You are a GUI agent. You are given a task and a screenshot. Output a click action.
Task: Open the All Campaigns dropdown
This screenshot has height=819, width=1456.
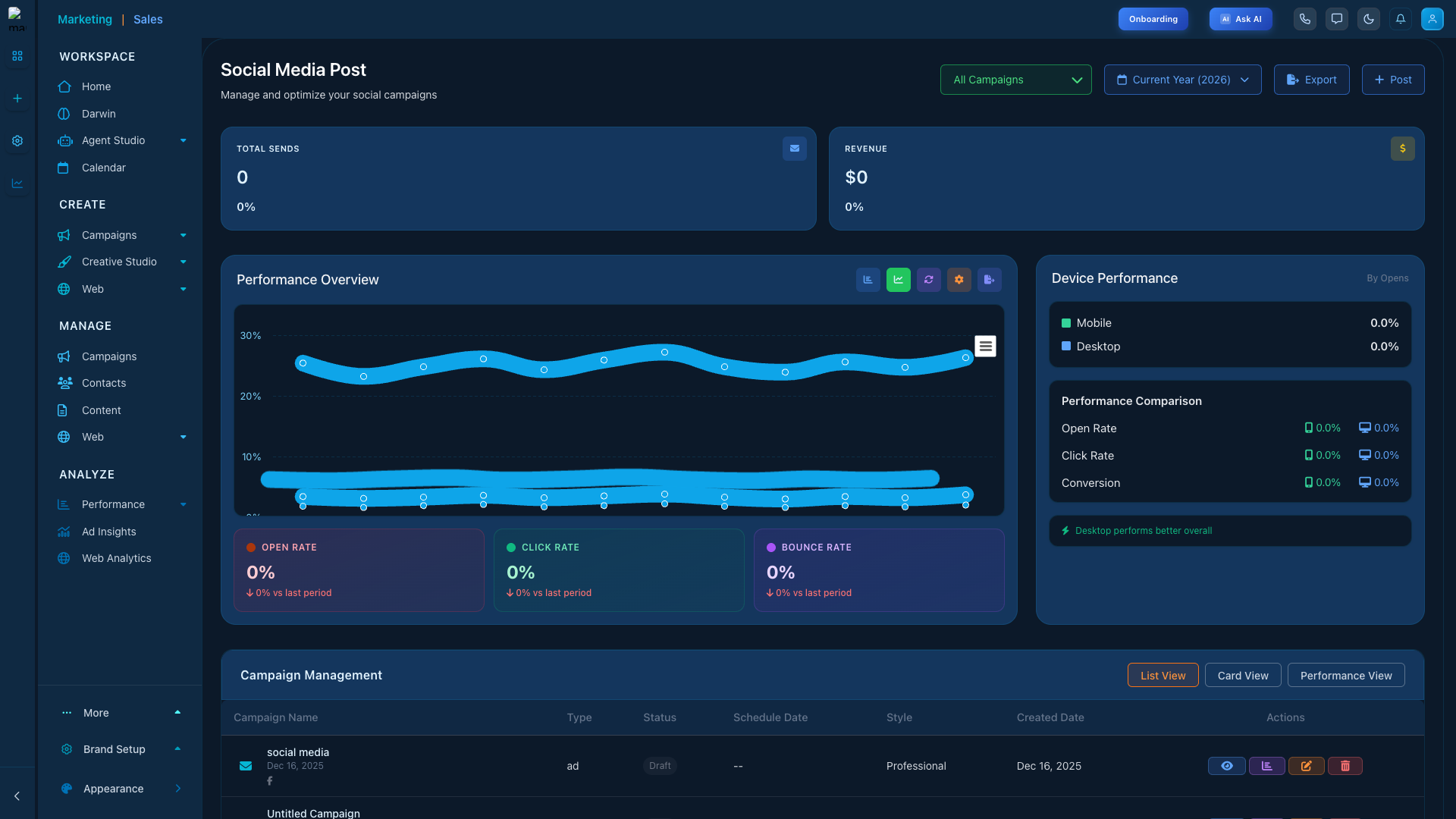click(1016, 80)
